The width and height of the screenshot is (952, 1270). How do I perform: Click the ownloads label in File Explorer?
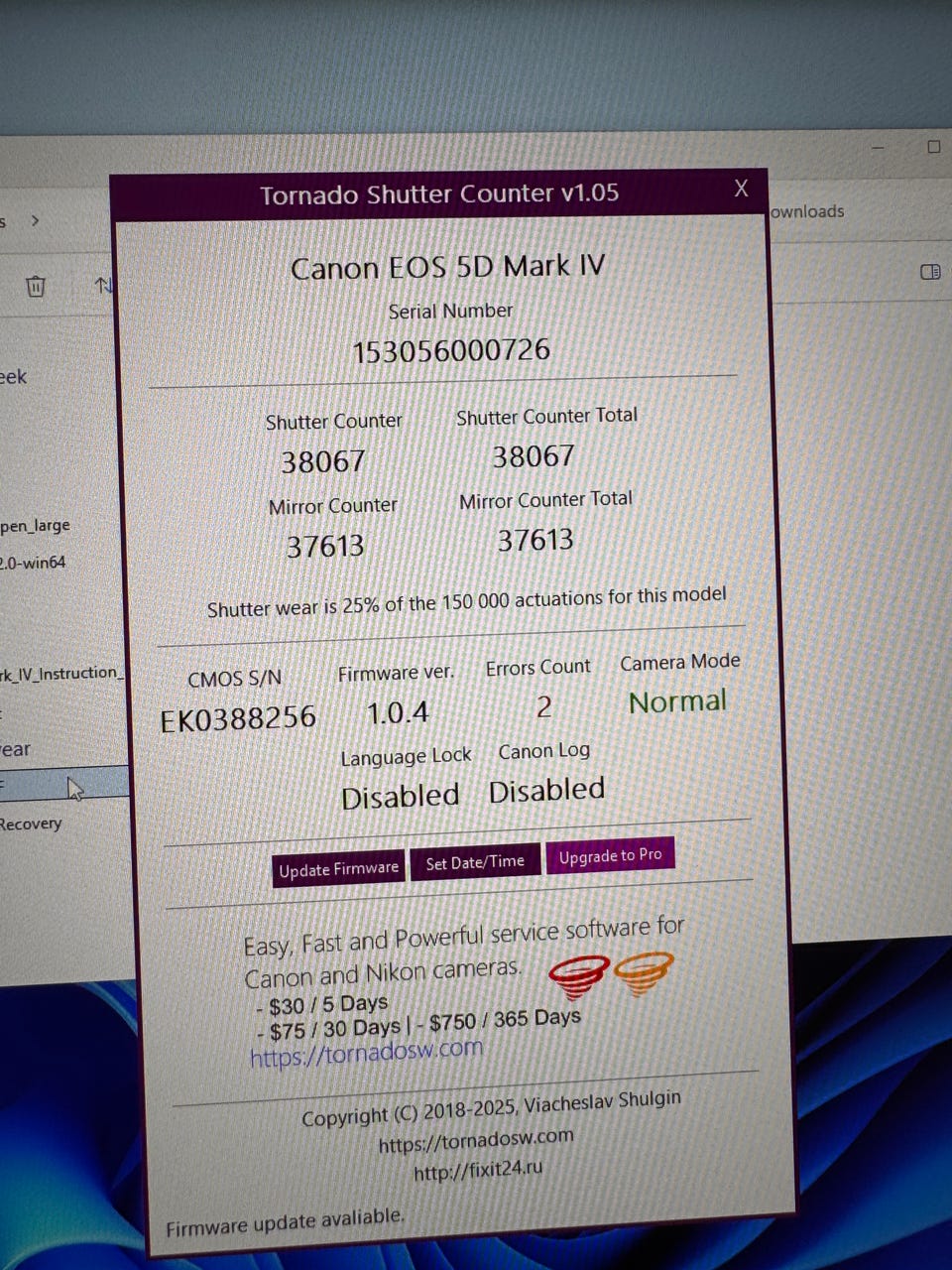coord(807,211)
